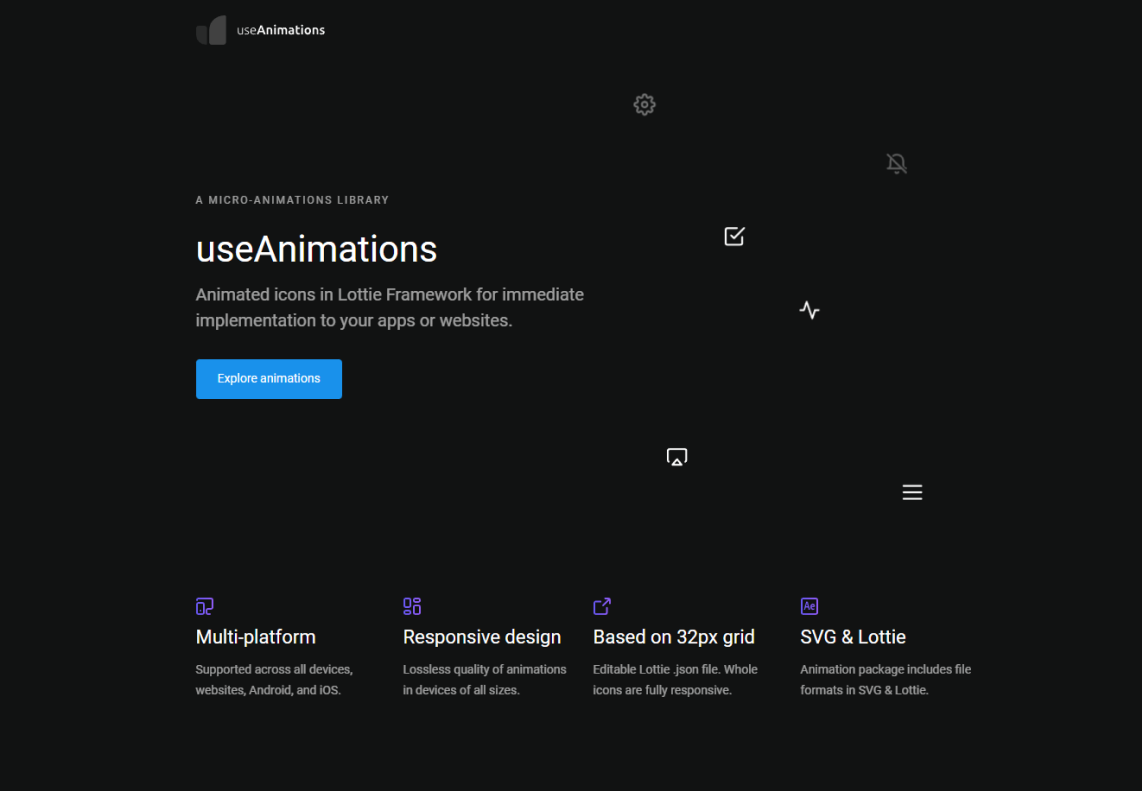Click the airplay screen icon
The width and height of the screenshot is (1142, 791).
(677, 457)
